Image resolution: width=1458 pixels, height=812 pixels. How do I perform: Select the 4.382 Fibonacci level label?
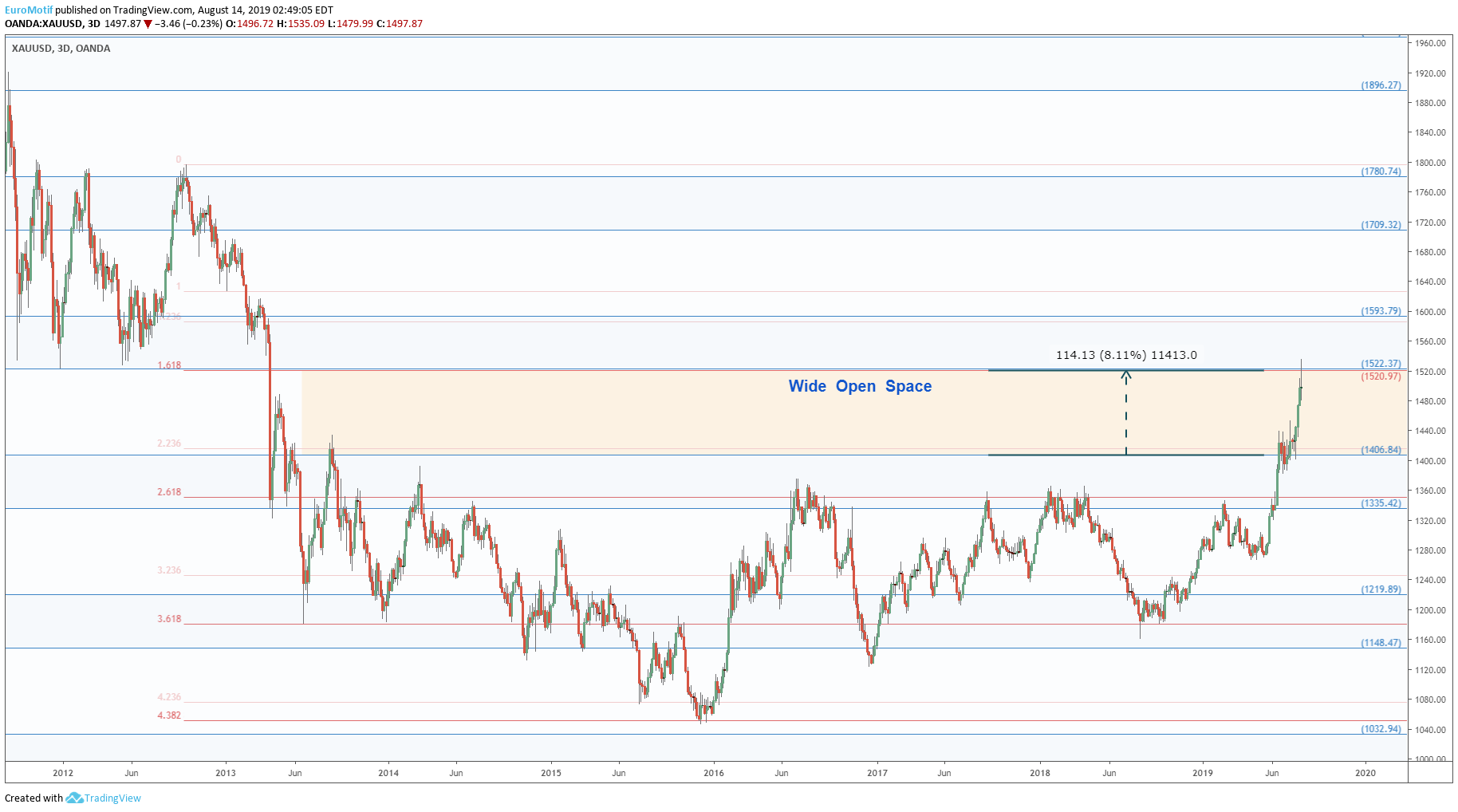click(x=169, y=715)
